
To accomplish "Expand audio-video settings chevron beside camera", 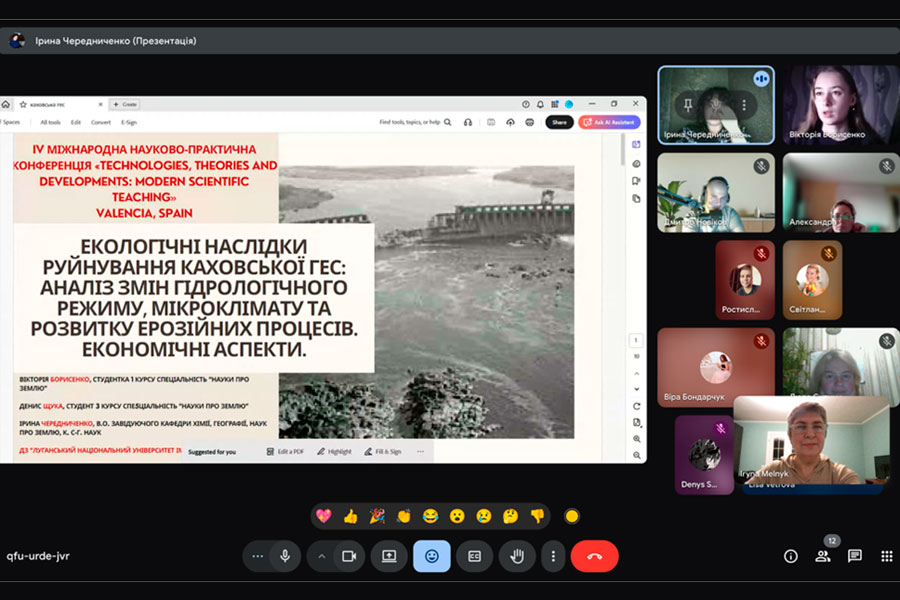I will point(321,556).
